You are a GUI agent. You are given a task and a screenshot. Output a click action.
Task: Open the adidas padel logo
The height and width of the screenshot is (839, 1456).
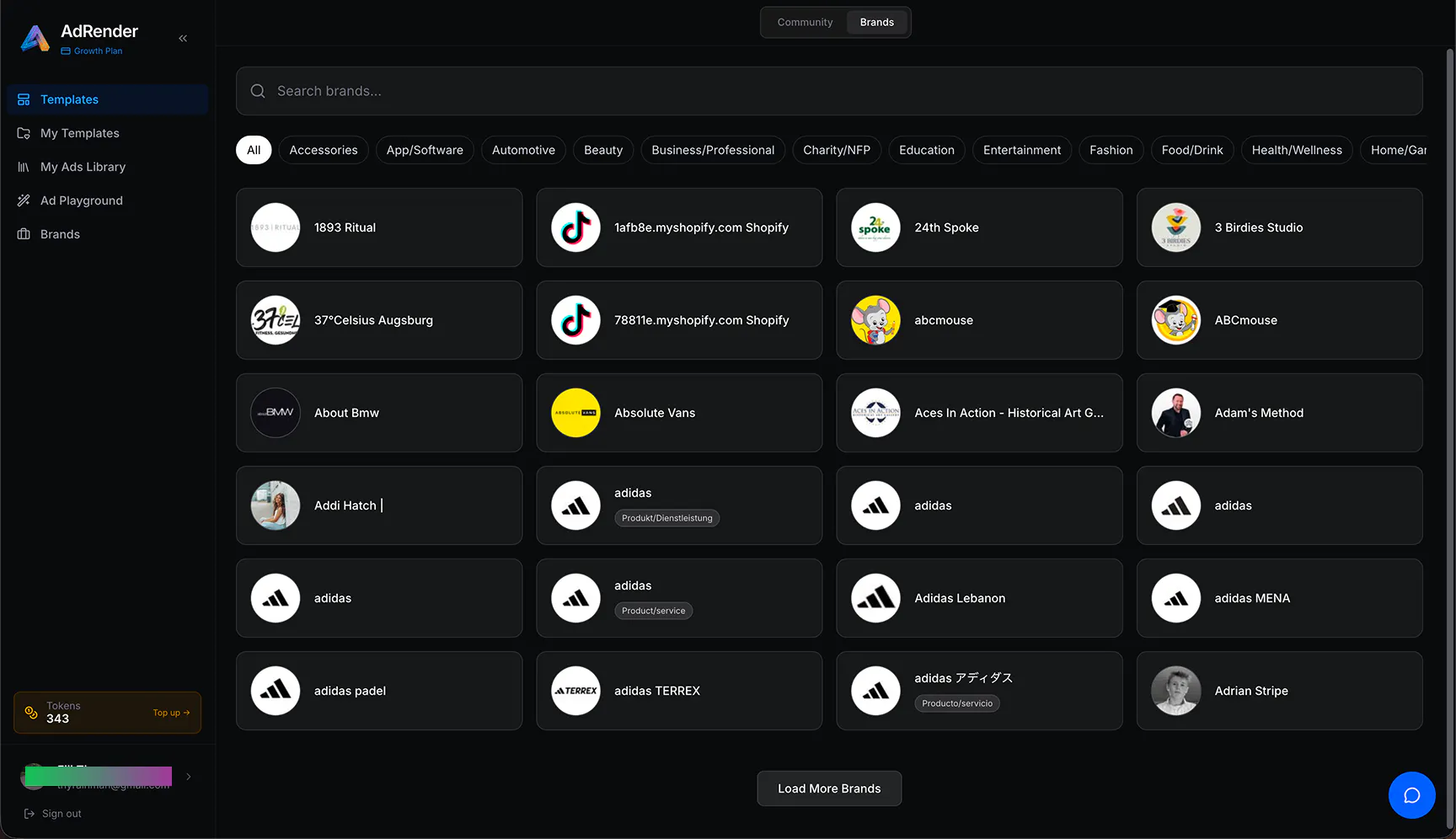(276, 691)
